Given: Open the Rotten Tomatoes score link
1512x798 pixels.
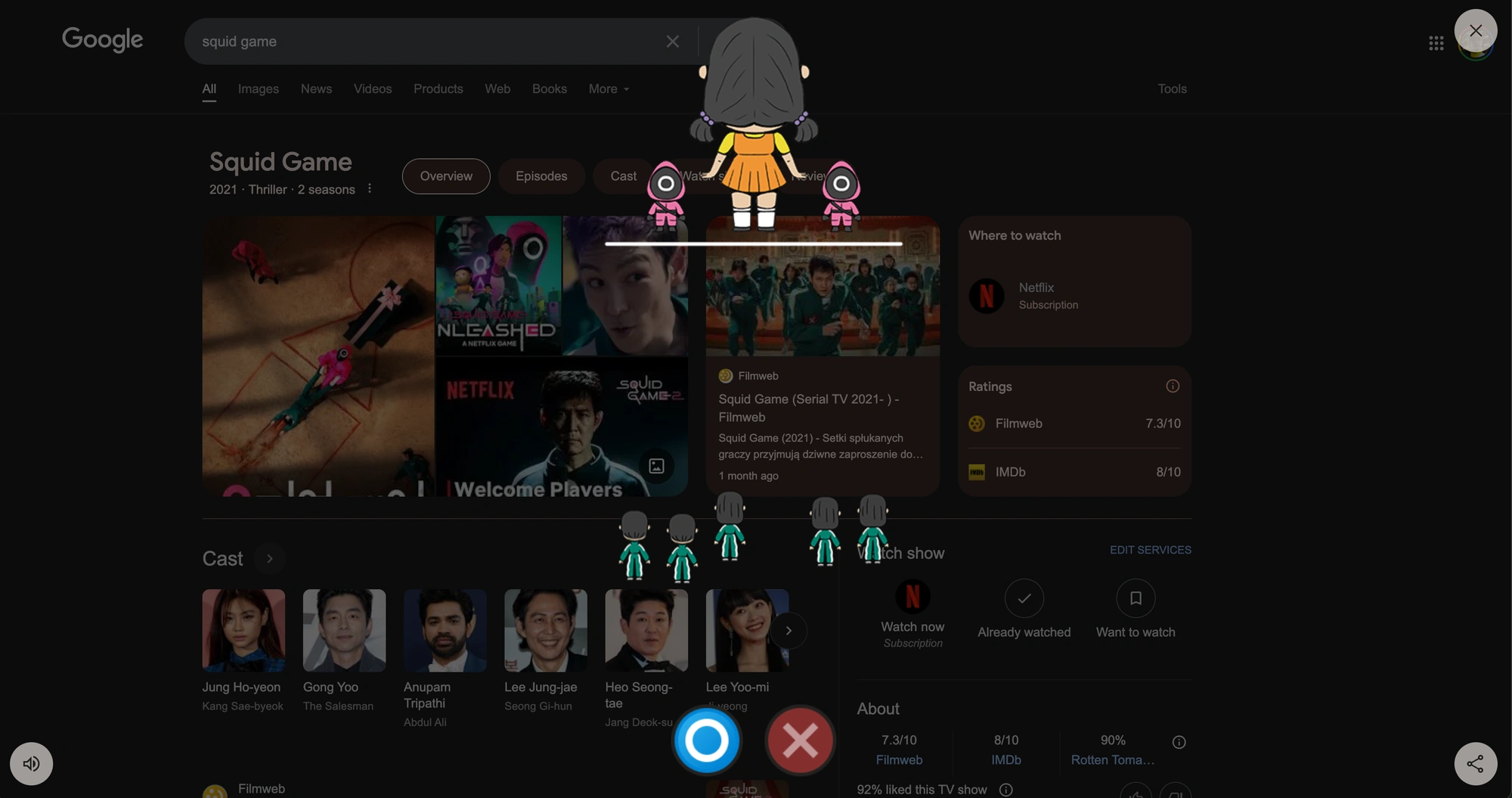Looking at the screenshot, I should 1113,760.
